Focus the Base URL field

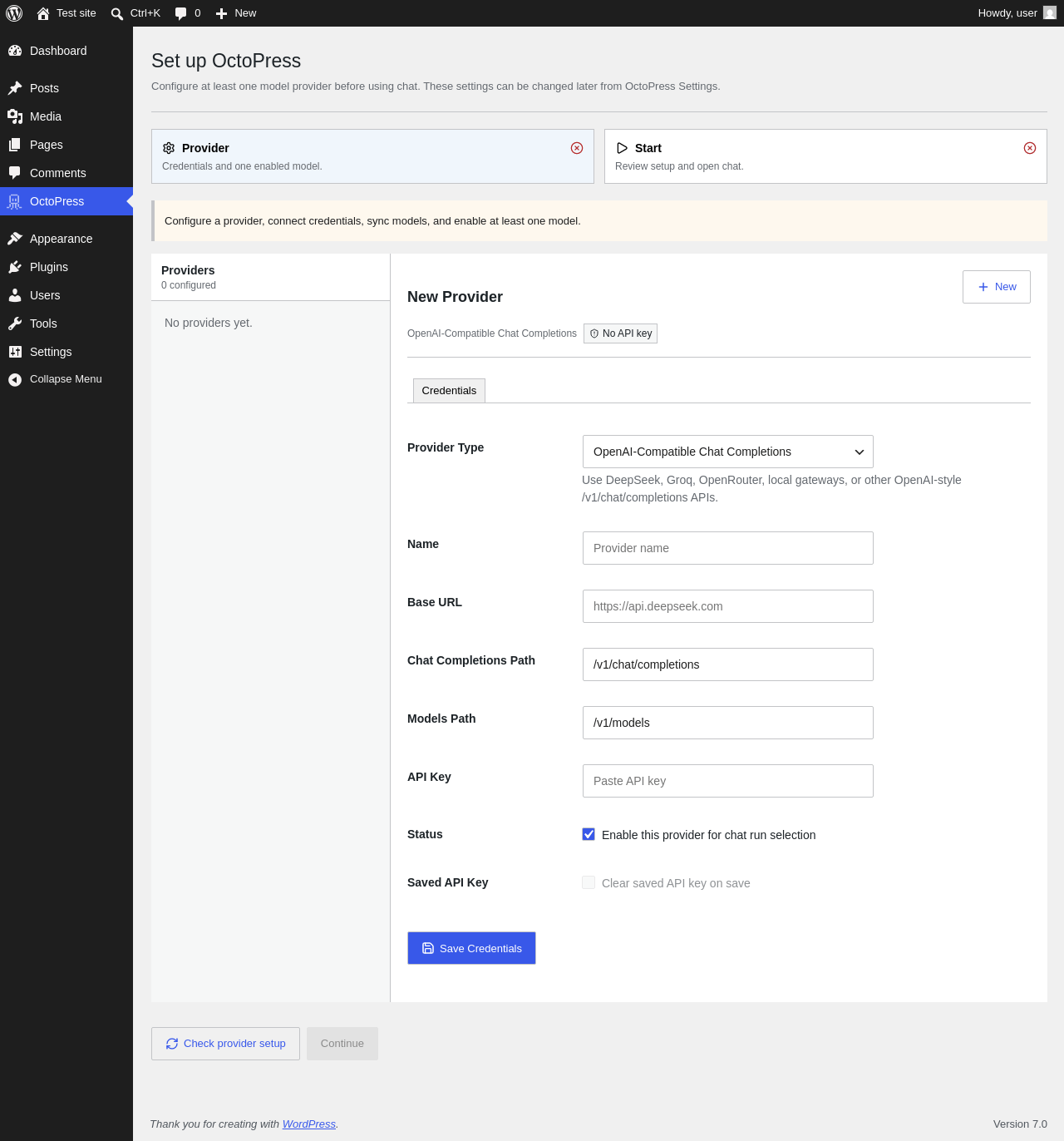(x=728, y=606)
